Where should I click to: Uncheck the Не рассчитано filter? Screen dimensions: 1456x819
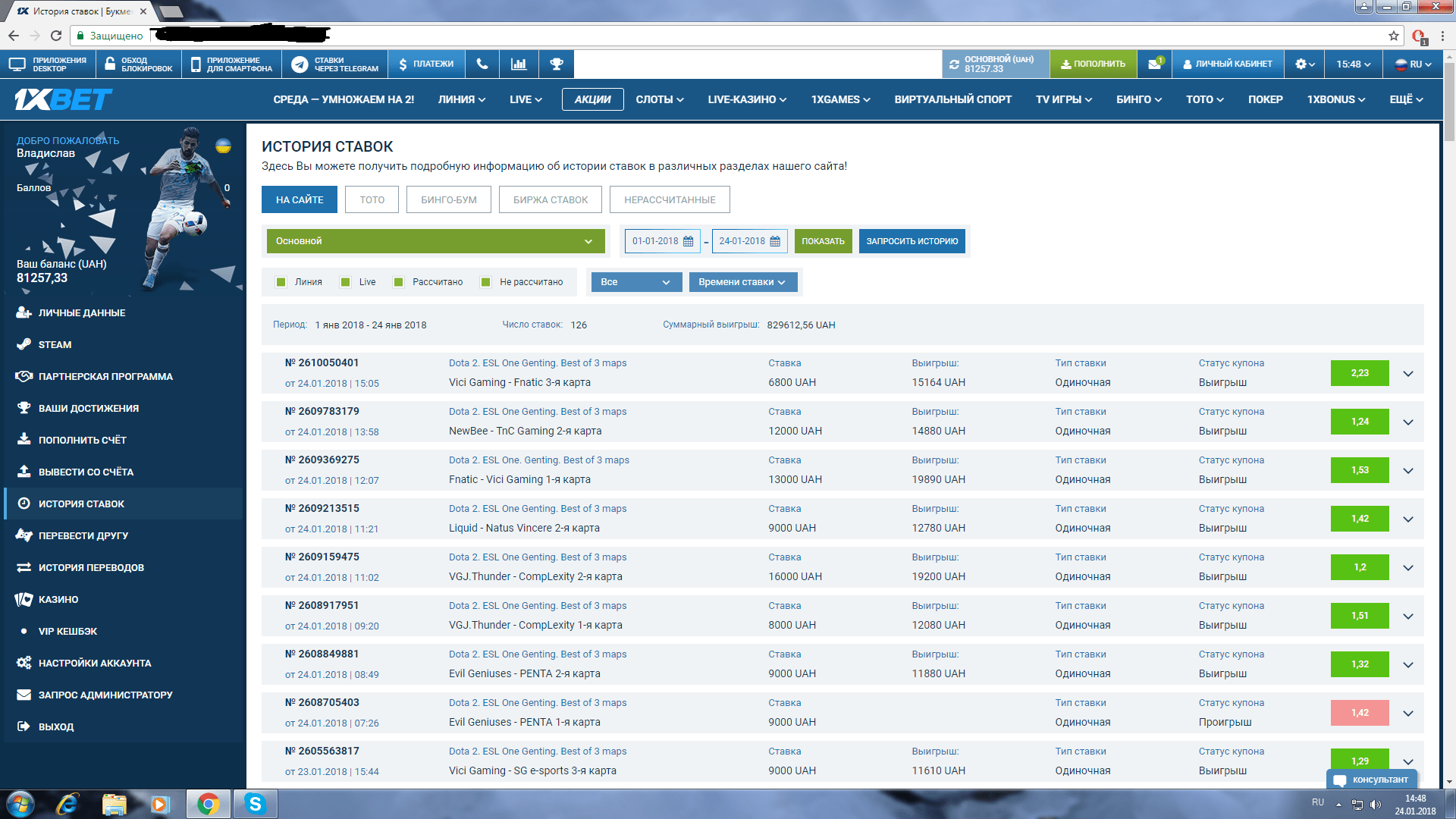[x=486, y=282]
